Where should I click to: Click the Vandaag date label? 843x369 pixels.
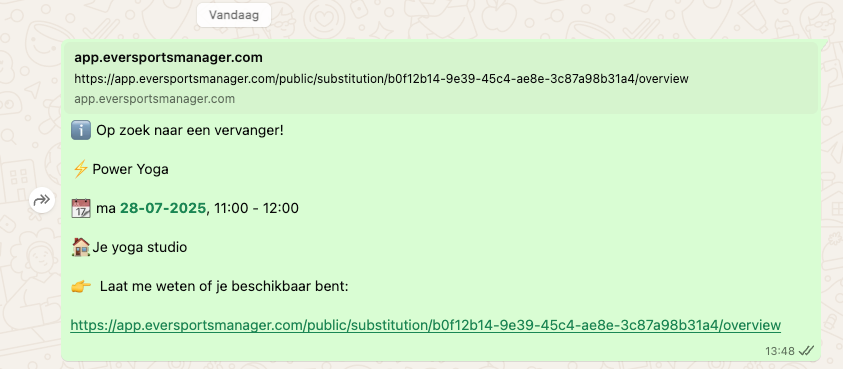tap(234, 15)
